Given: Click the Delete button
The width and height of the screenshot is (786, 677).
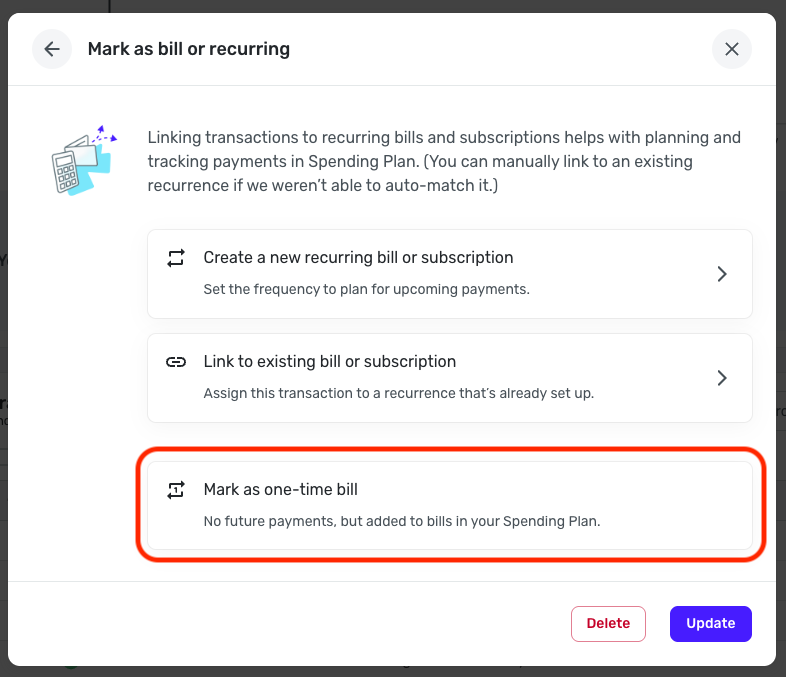Looking at the screenshot, I should [608, 623].
